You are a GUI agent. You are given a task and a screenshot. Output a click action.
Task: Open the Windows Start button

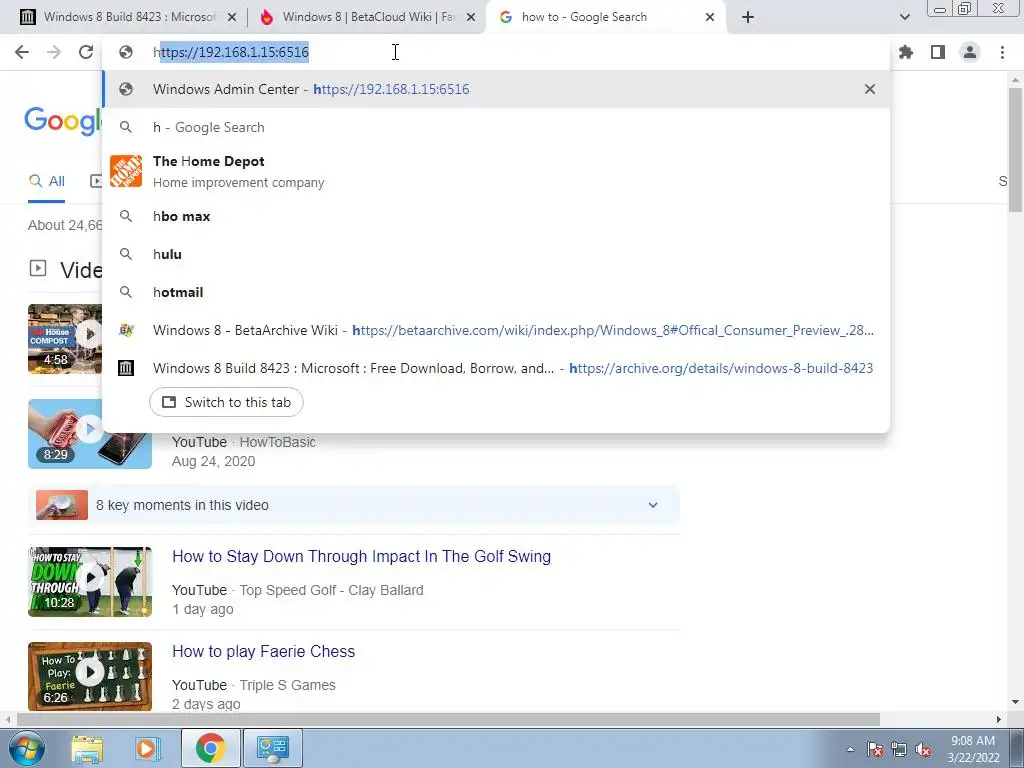coord(26,748)
